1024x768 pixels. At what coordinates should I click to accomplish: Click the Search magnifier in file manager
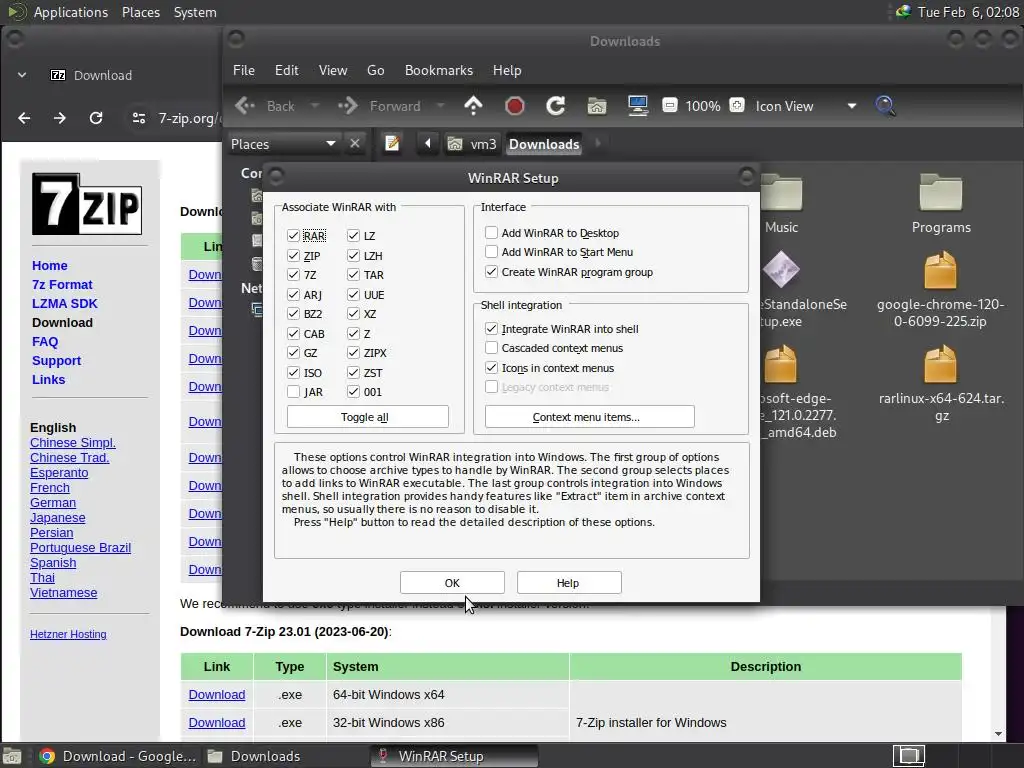click(x=885, y=106)
